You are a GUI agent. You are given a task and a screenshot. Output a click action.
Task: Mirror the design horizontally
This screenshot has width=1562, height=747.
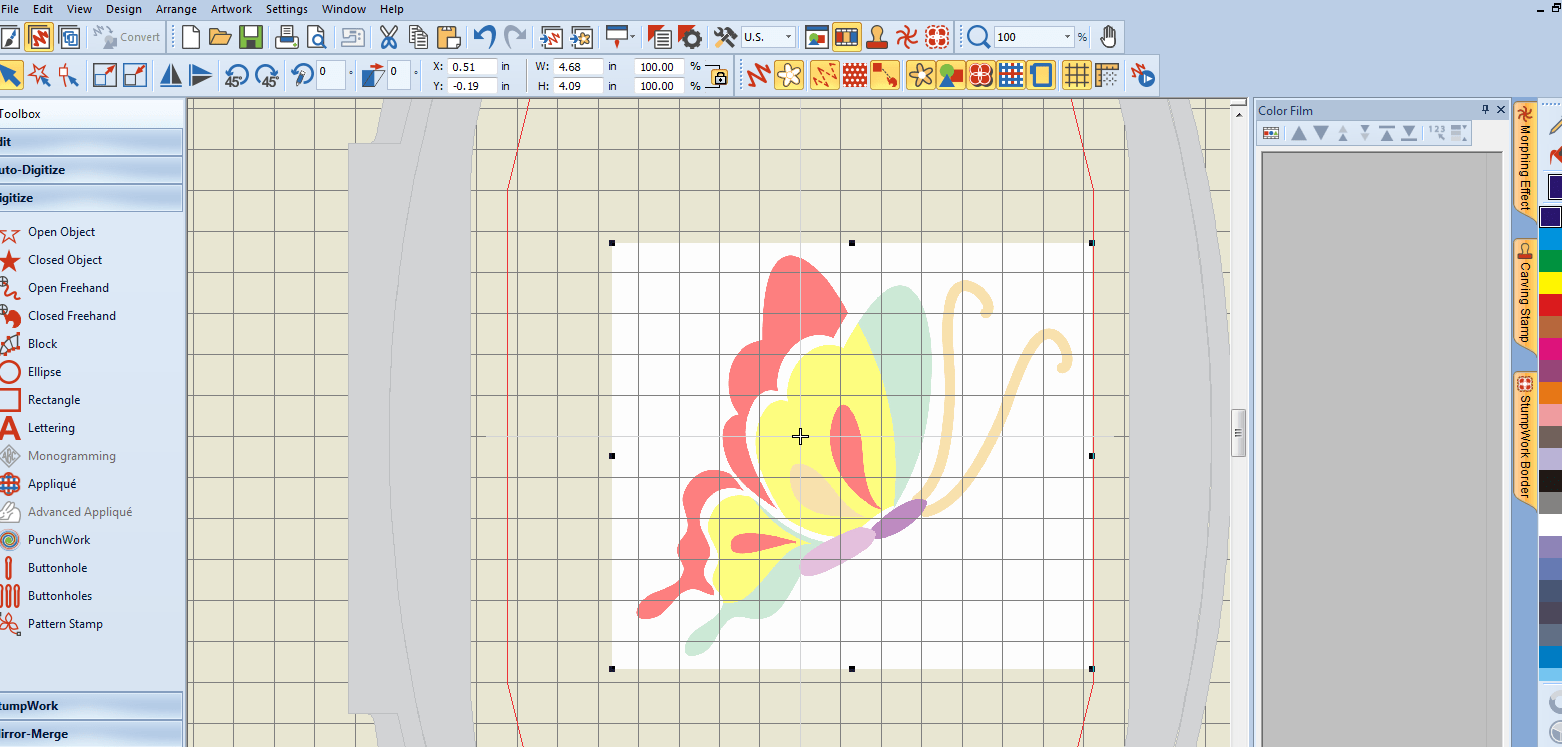tap(170, 74)
